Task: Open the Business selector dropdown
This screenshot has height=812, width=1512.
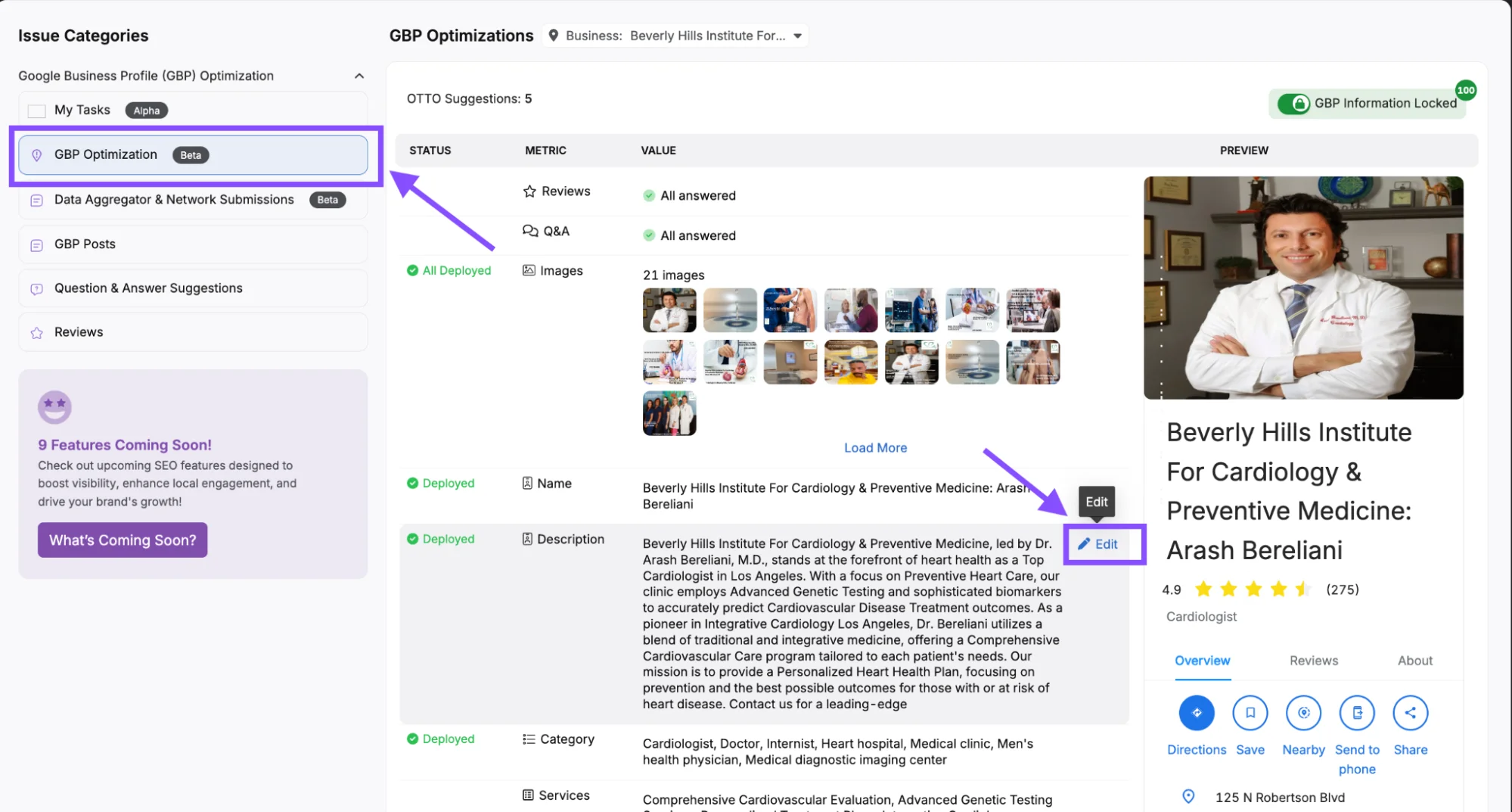Action: (x=675, y=36)
